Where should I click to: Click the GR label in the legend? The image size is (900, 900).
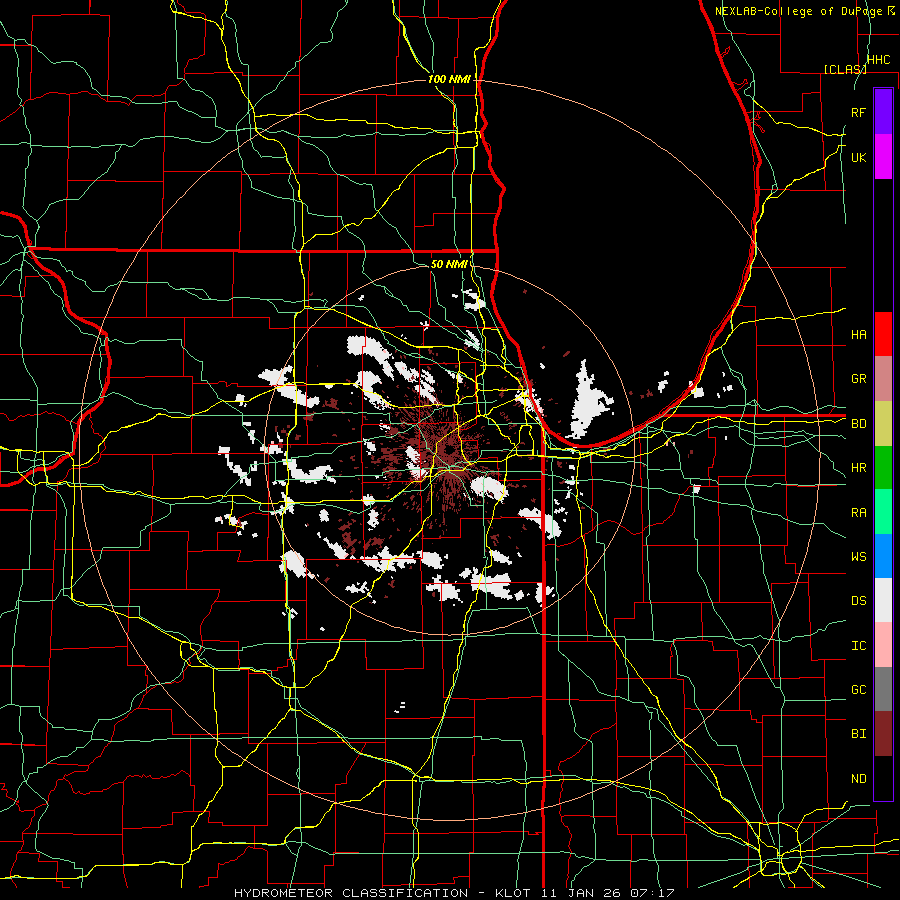[858, 379]
